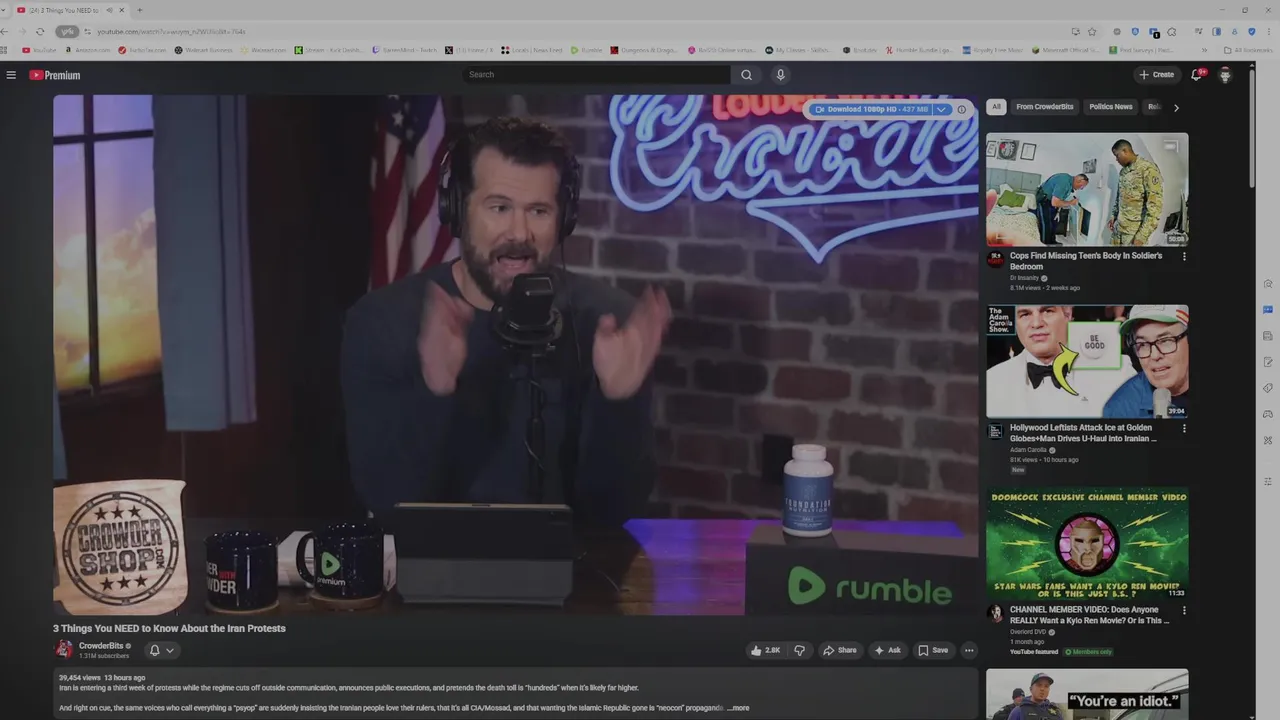
Task: Open browser sidebar games controller icon
Action: pos(1268,414)
